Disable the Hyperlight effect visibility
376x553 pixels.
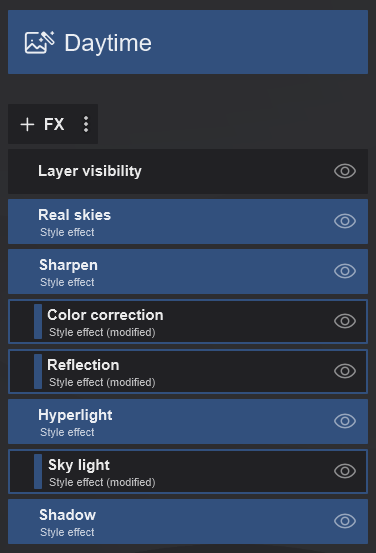point(345,421)
